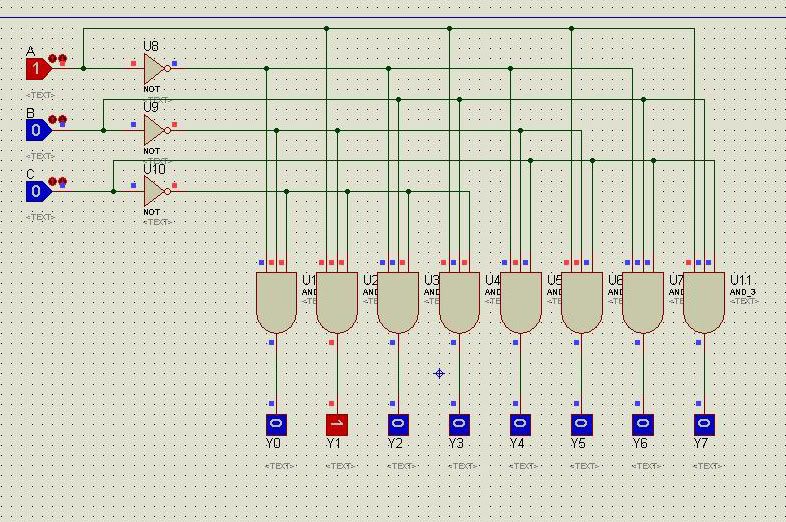Click the blue Y5 logic probe box
Screen dimensions: 786x522
click(x=581, y=425)
